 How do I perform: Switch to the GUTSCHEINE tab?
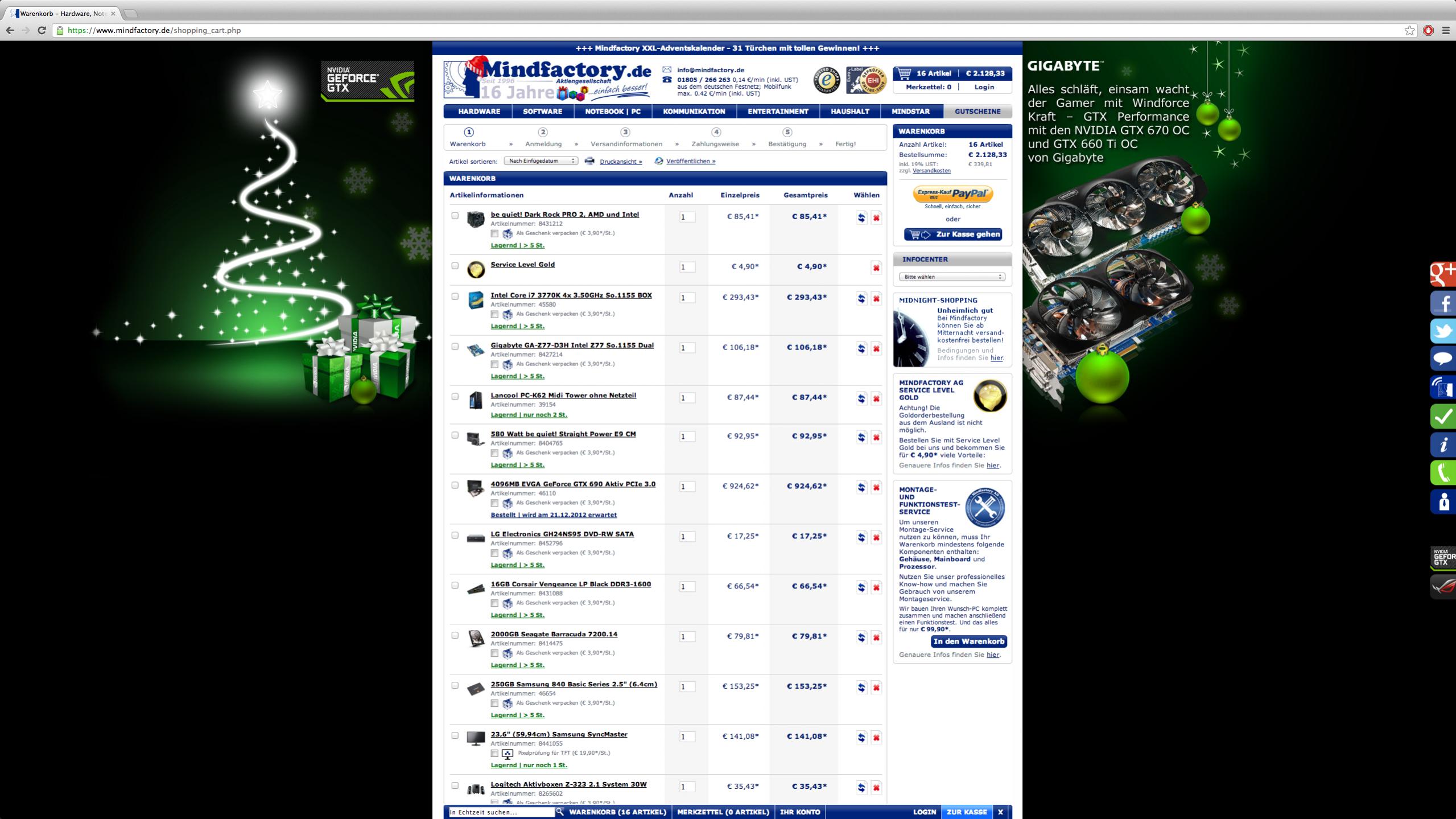(x=977, y=112)
